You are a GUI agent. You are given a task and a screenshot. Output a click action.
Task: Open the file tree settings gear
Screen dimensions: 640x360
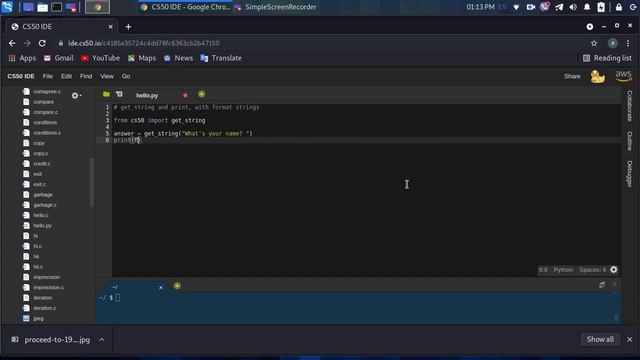click(76, 96)
